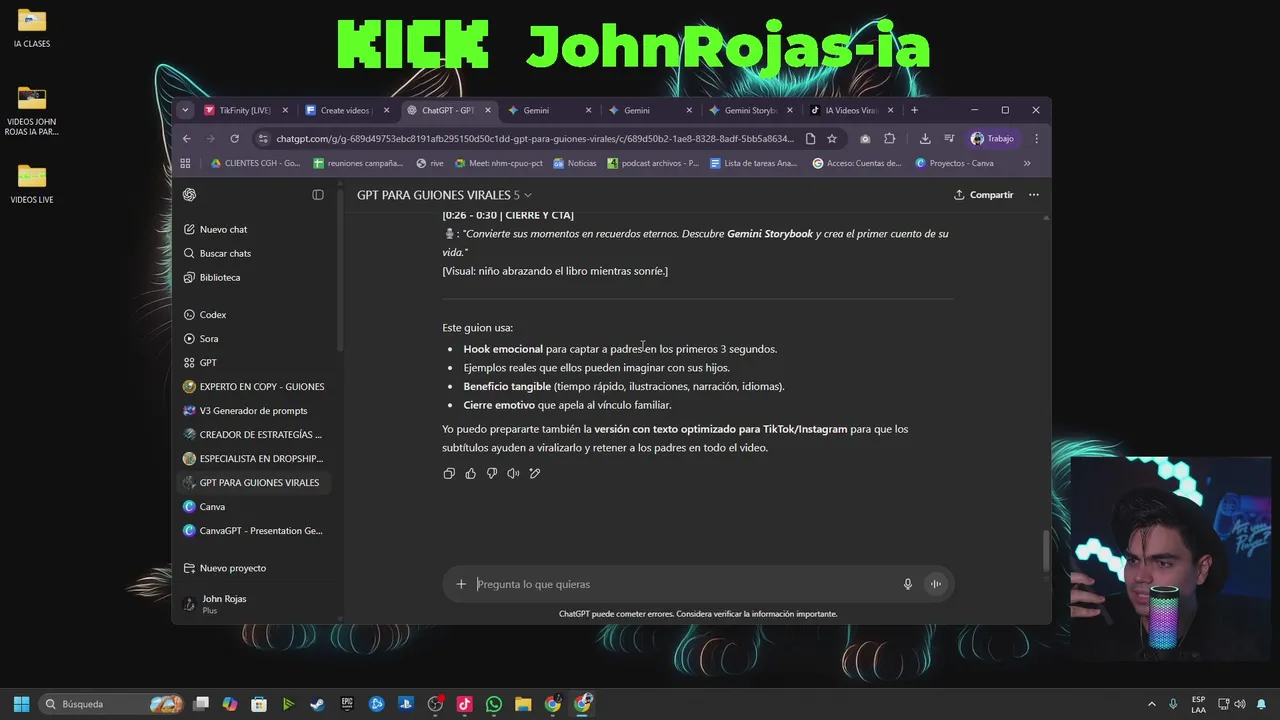
Task: Read the response aloud with speaker icon
Action: 513,473
